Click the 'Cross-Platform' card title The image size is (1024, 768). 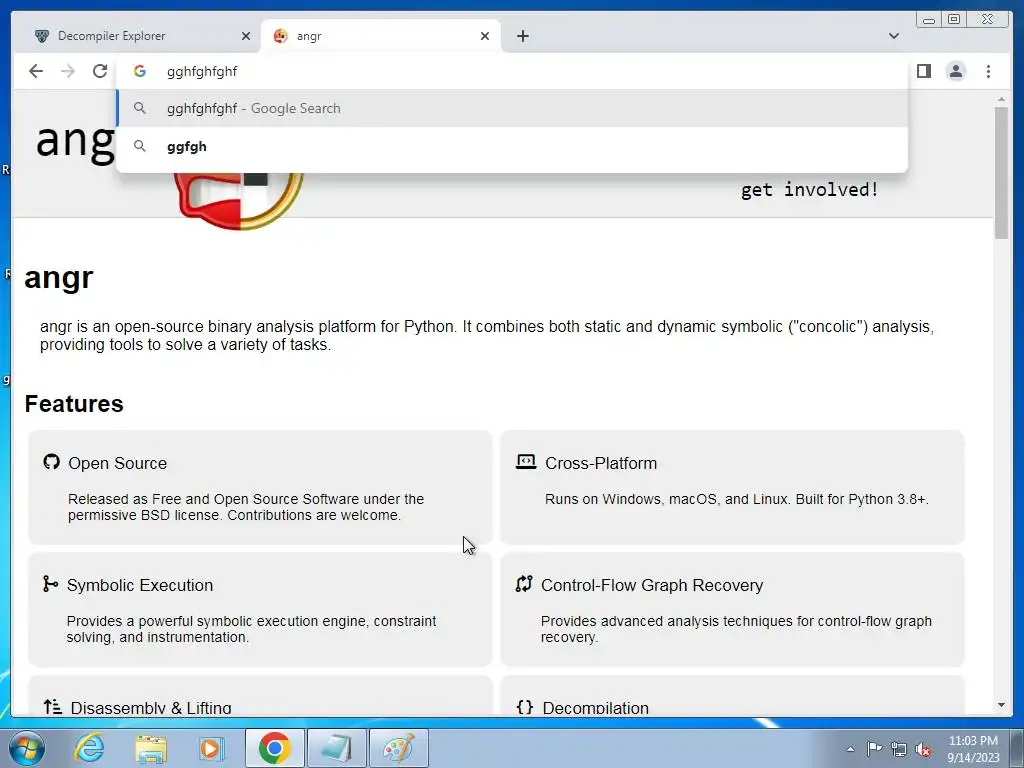(x=601, y=463)
